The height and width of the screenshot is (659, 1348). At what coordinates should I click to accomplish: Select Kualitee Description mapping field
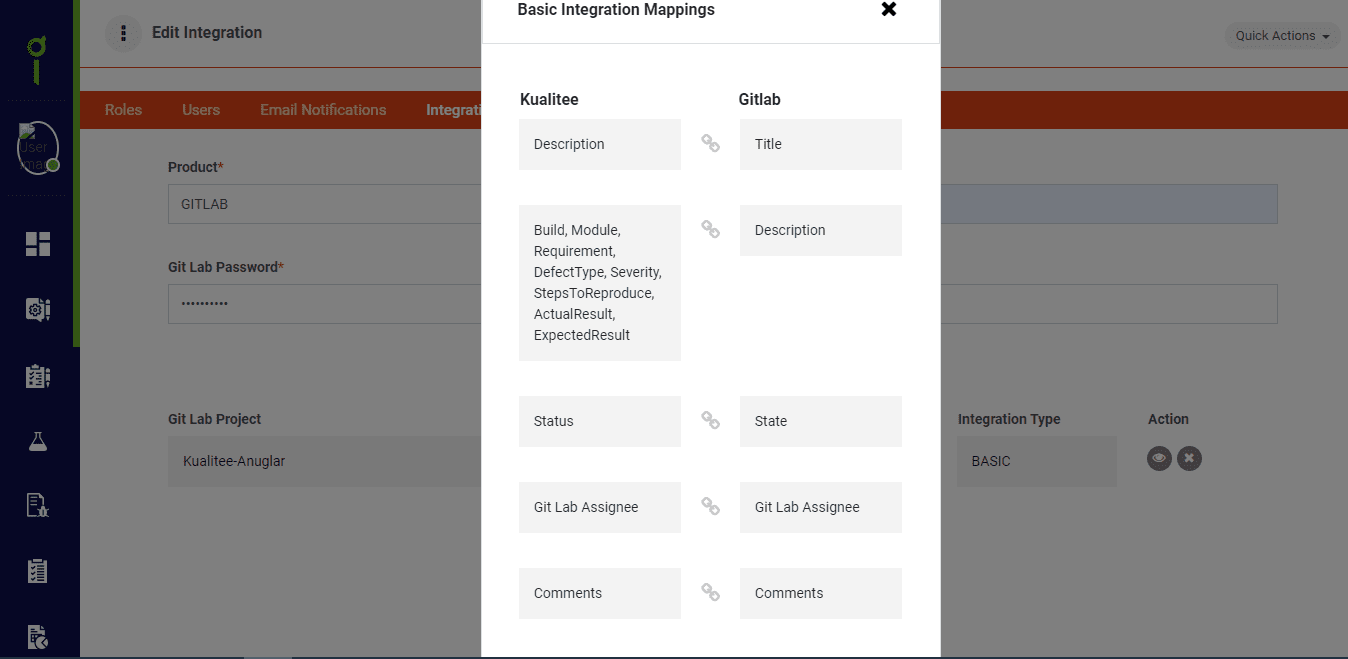(x=600, y=144)
